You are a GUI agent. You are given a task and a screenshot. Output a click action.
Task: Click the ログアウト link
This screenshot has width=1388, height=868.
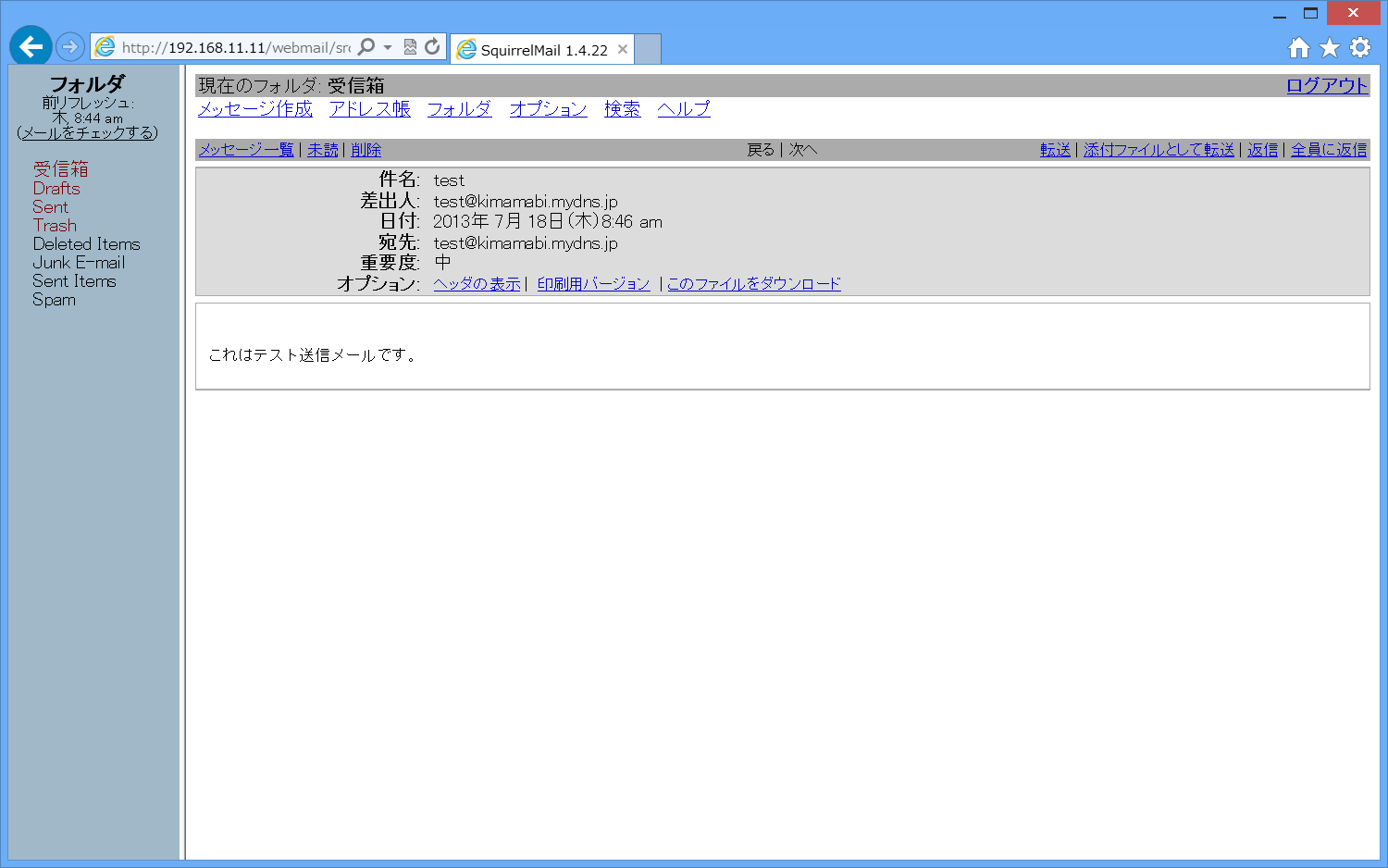point(1327,86)
